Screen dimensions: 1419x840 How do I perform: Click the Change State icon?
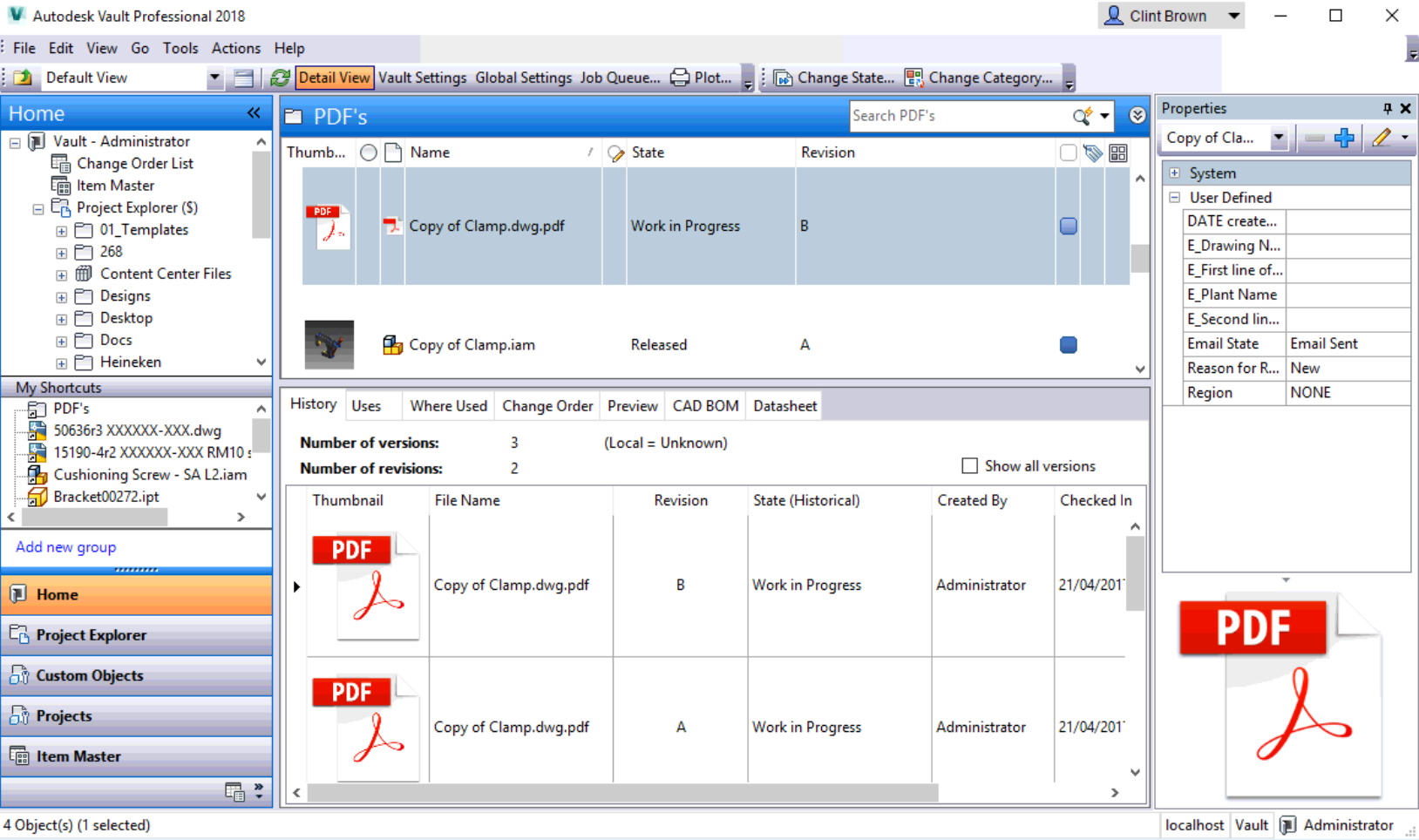point(784,78)
